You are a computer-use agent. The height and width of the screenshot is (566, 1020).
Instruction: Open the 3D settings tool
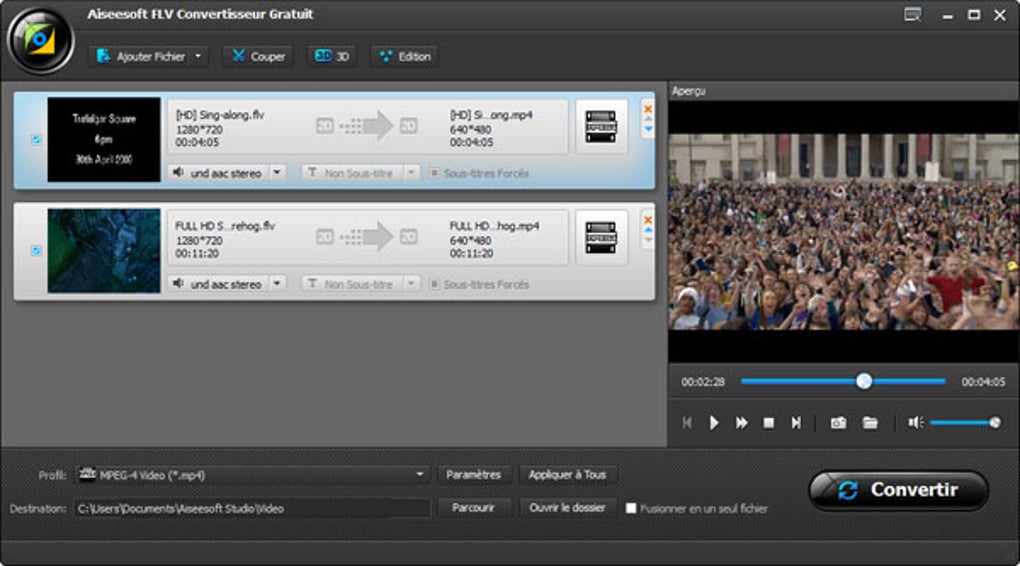332,57
